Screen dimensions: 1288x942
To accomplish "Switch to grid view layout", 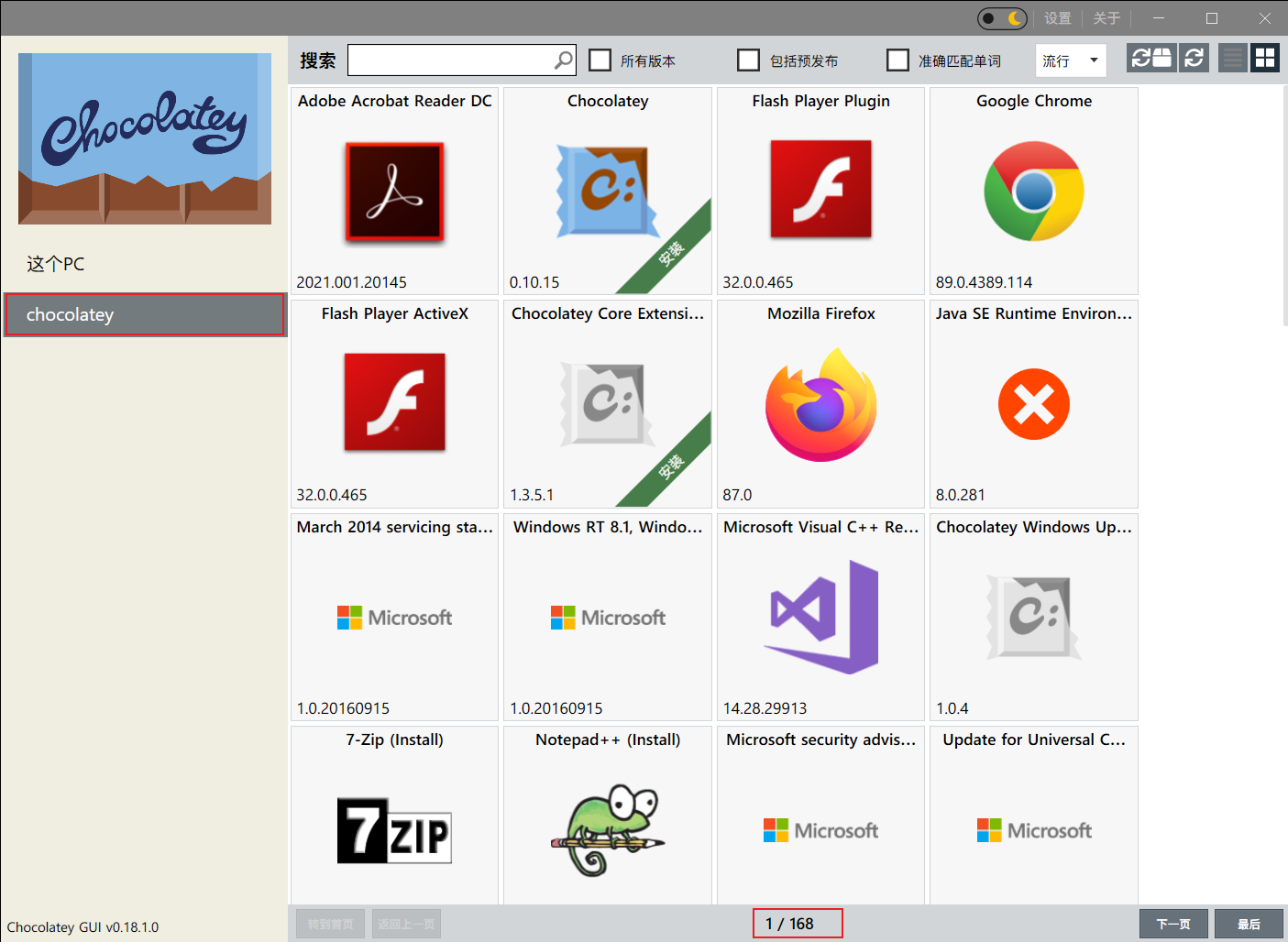I will point(1265,57).
